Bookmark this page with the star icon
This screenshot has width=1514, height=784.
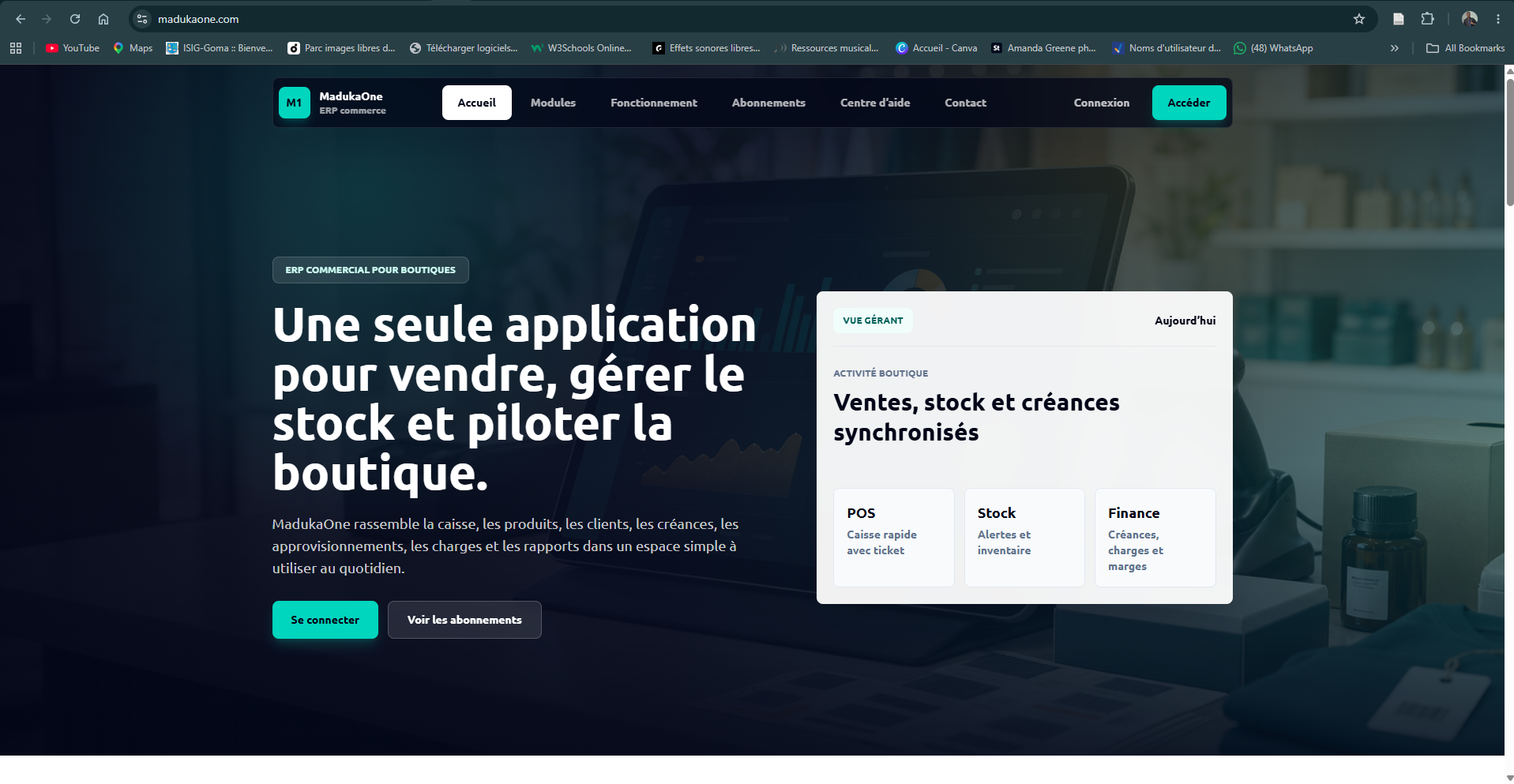[x=1359, y=19]
